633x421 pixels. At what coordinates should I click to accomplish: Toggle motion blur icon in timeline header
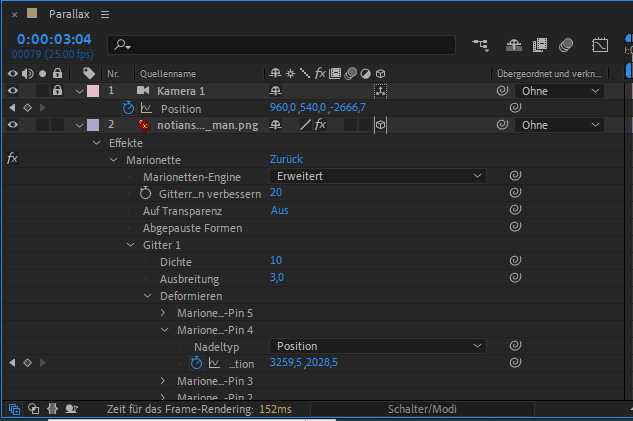click(566, 45)
